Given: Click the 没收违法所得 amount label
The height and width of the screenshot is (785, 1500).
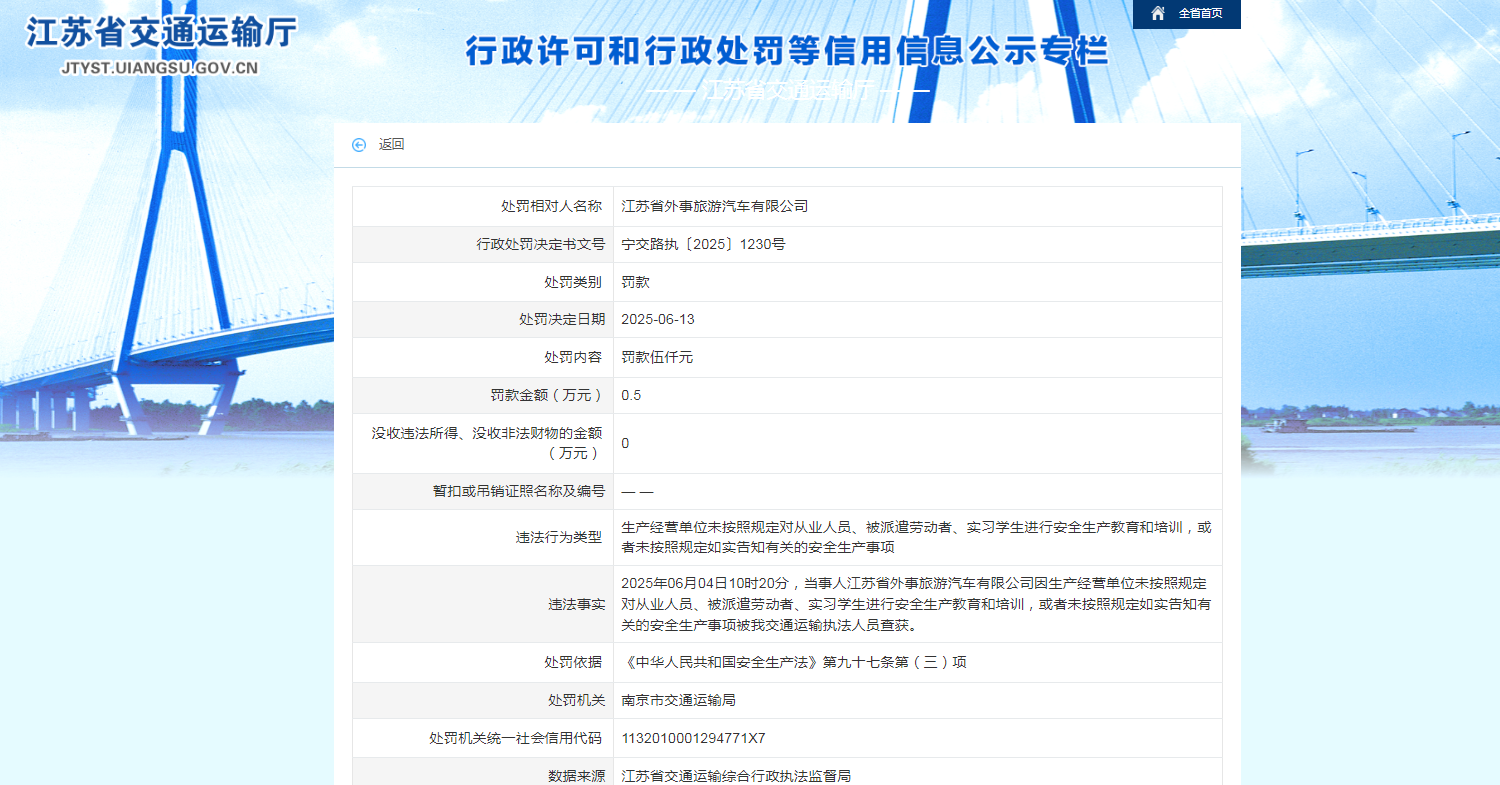Looking at the screenshot, I should coord(489,443).
